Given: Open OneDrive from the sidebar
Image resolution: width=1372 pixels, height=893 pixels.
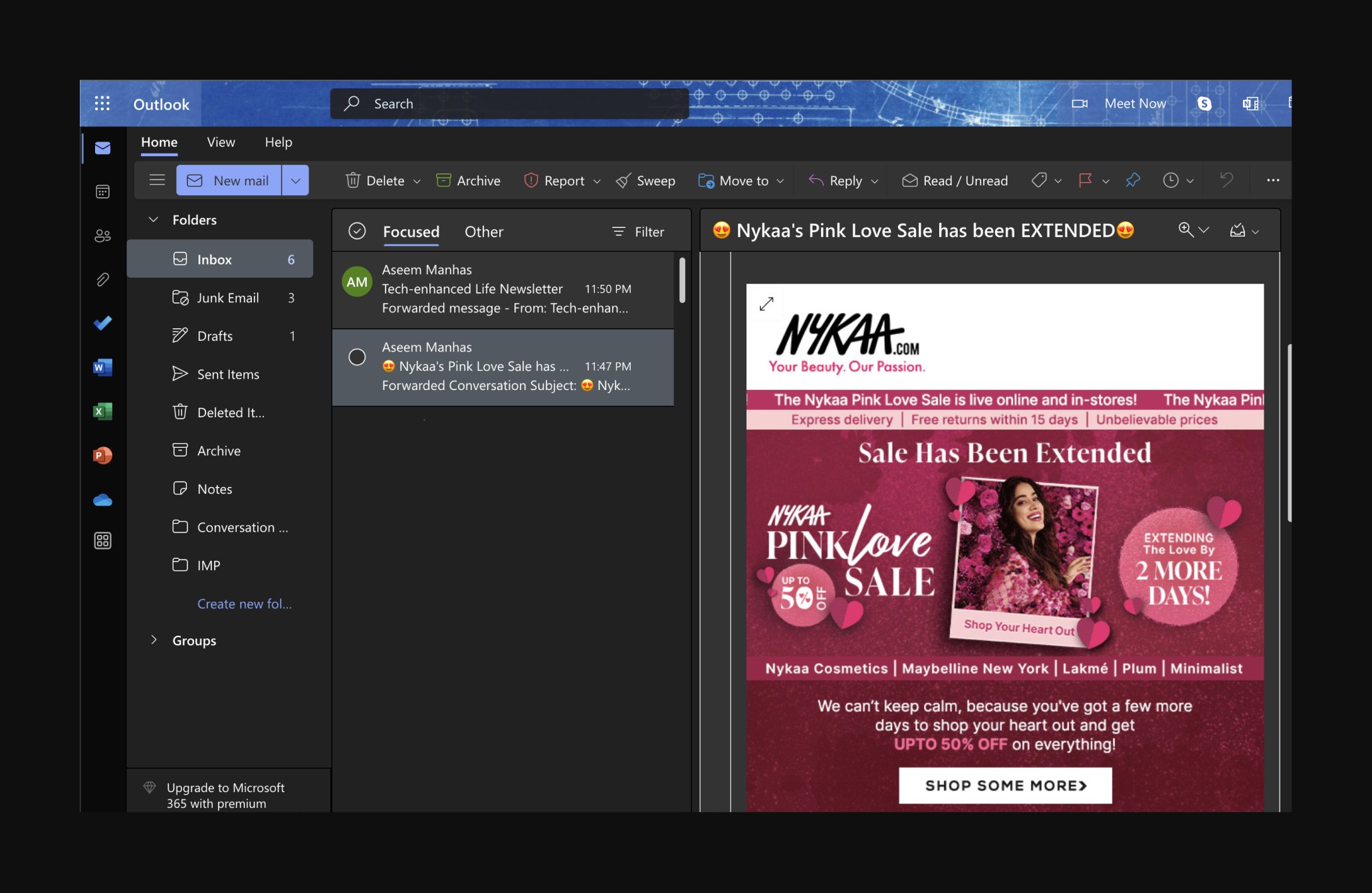Looking at the screenshot, I should click(102, 499).
